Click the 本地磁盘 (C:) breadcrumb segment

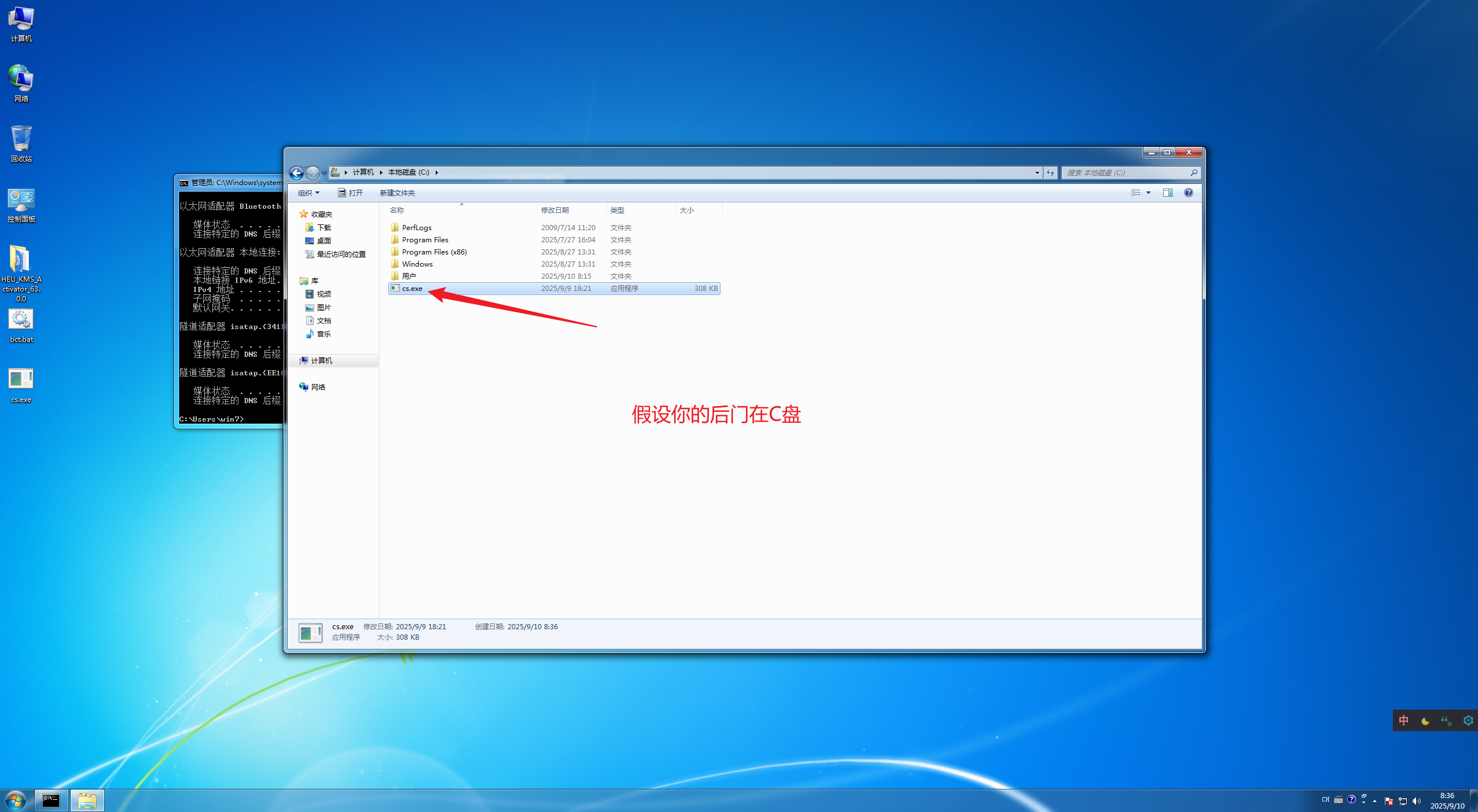point(408,172)
